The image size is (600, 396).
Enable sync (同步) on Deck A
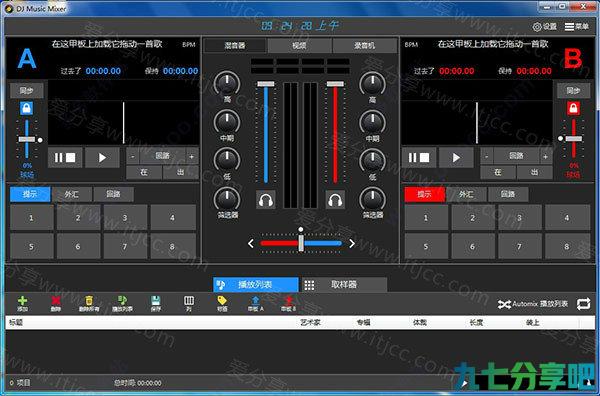[26, 91]
